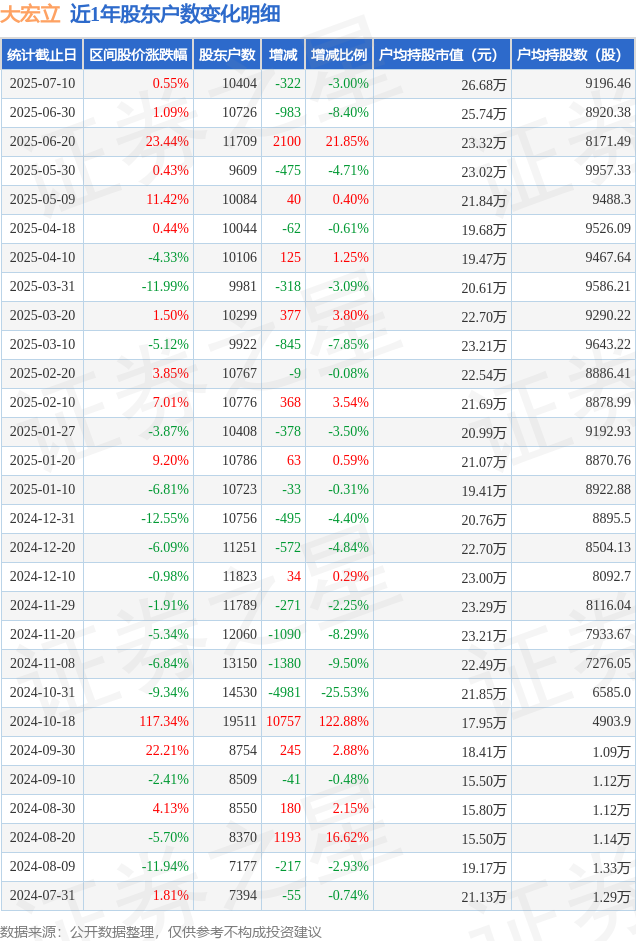Select the 户均持股市值（元） header
Viewport: 636px width, 941px height.
tap(442, 55)
